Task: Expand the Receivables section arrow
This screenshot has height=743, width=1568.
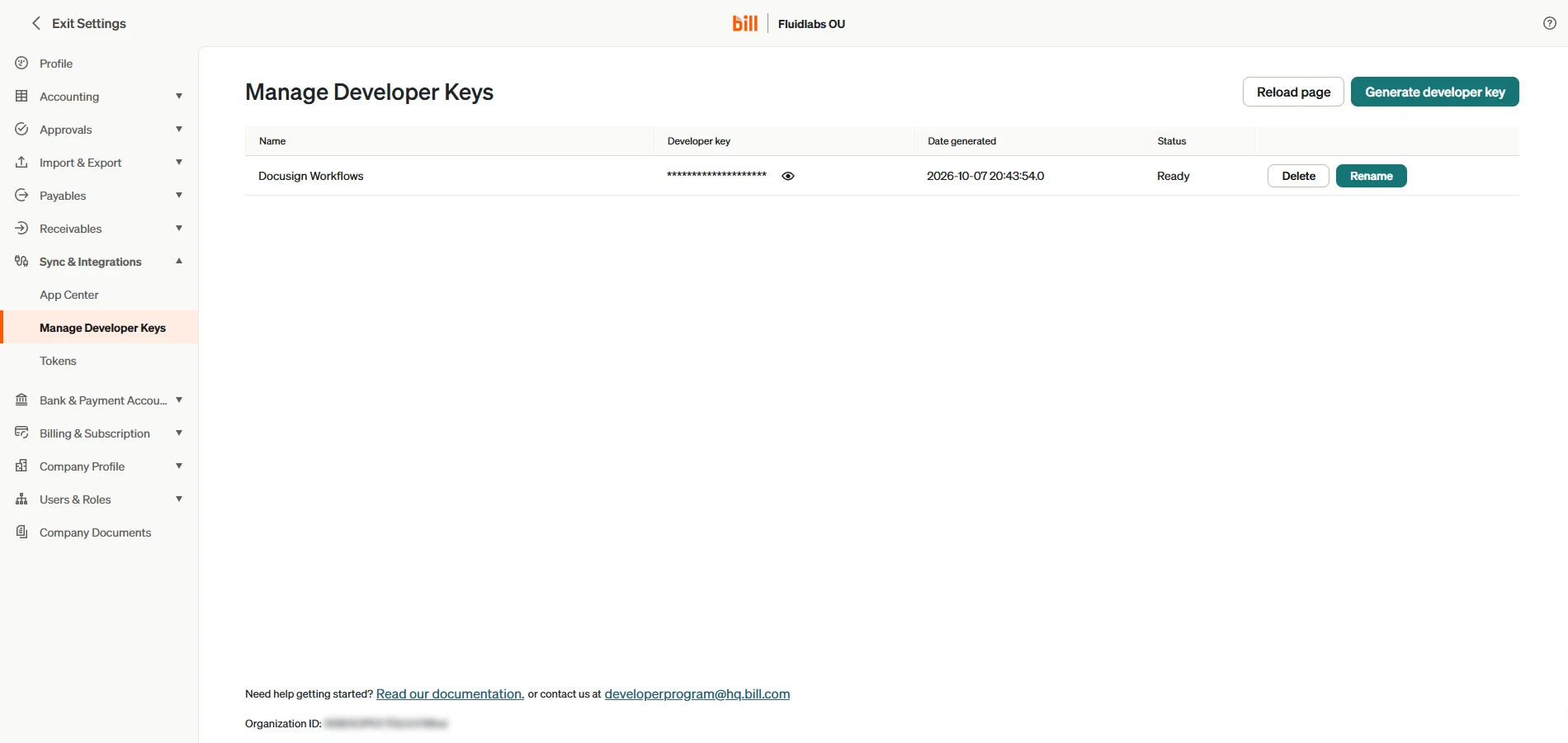Action: pos(179,228)
